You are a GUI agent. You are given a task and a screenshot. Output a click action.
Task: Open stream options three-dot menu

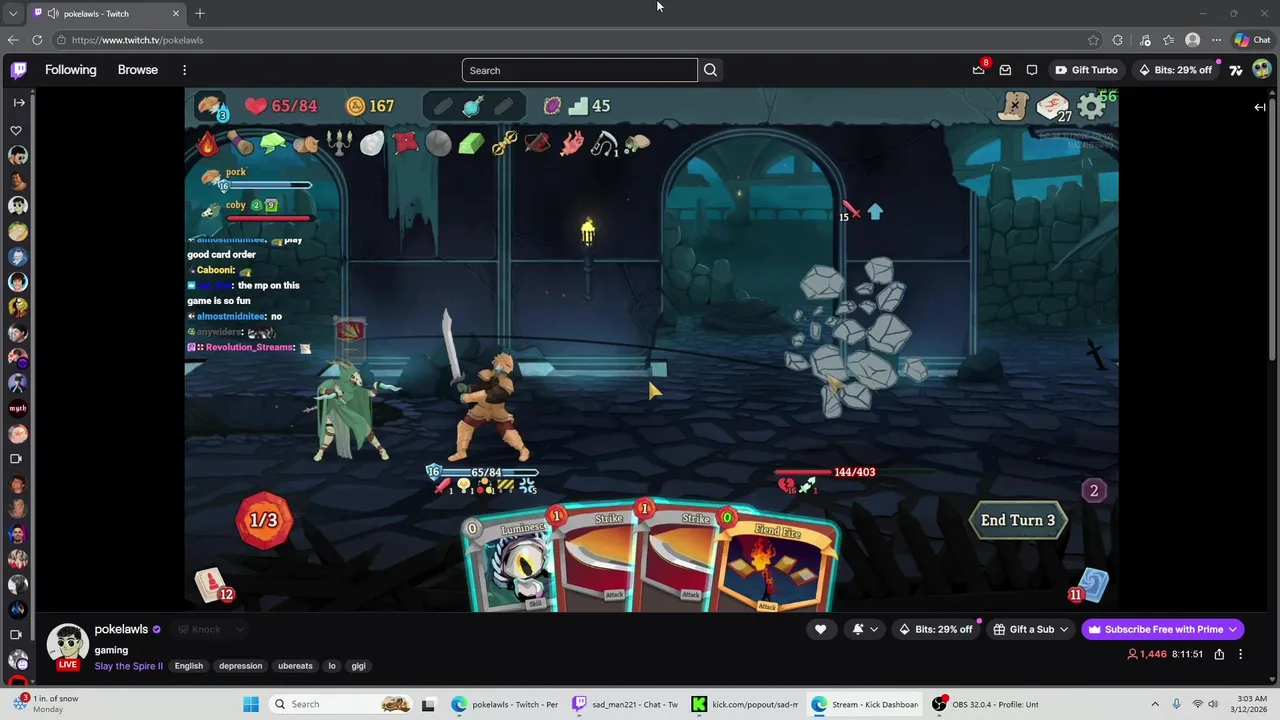[x=1240, y=654]
